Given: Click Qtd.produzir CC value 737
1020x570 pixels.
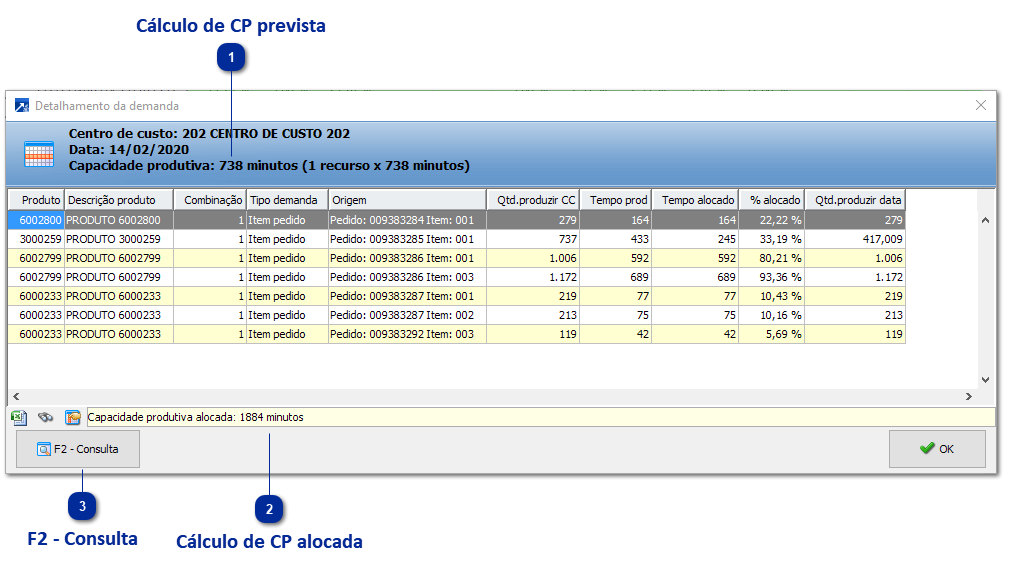Looking at the screenshot, I should [x=533, y=239].
